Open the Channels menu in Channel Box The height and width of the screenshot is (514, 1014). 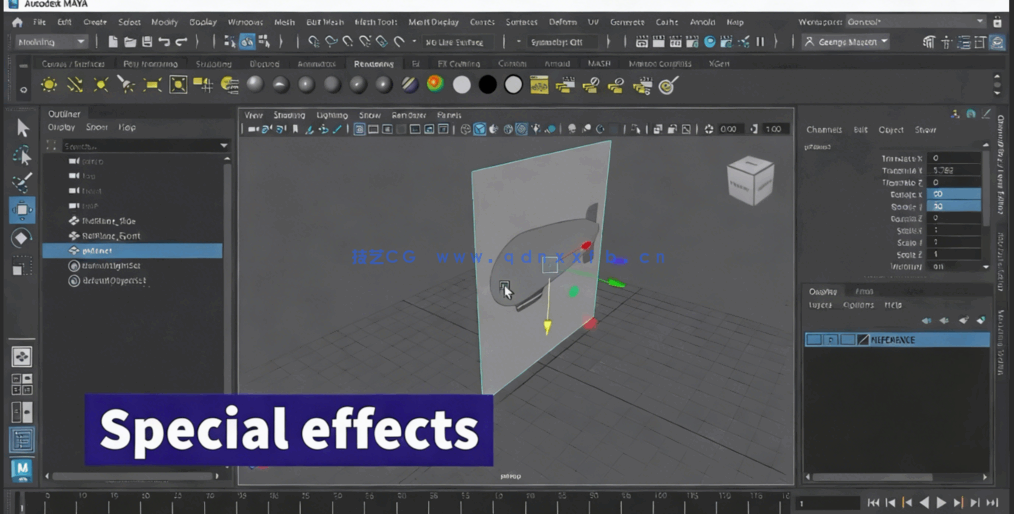tap(824, 130)
